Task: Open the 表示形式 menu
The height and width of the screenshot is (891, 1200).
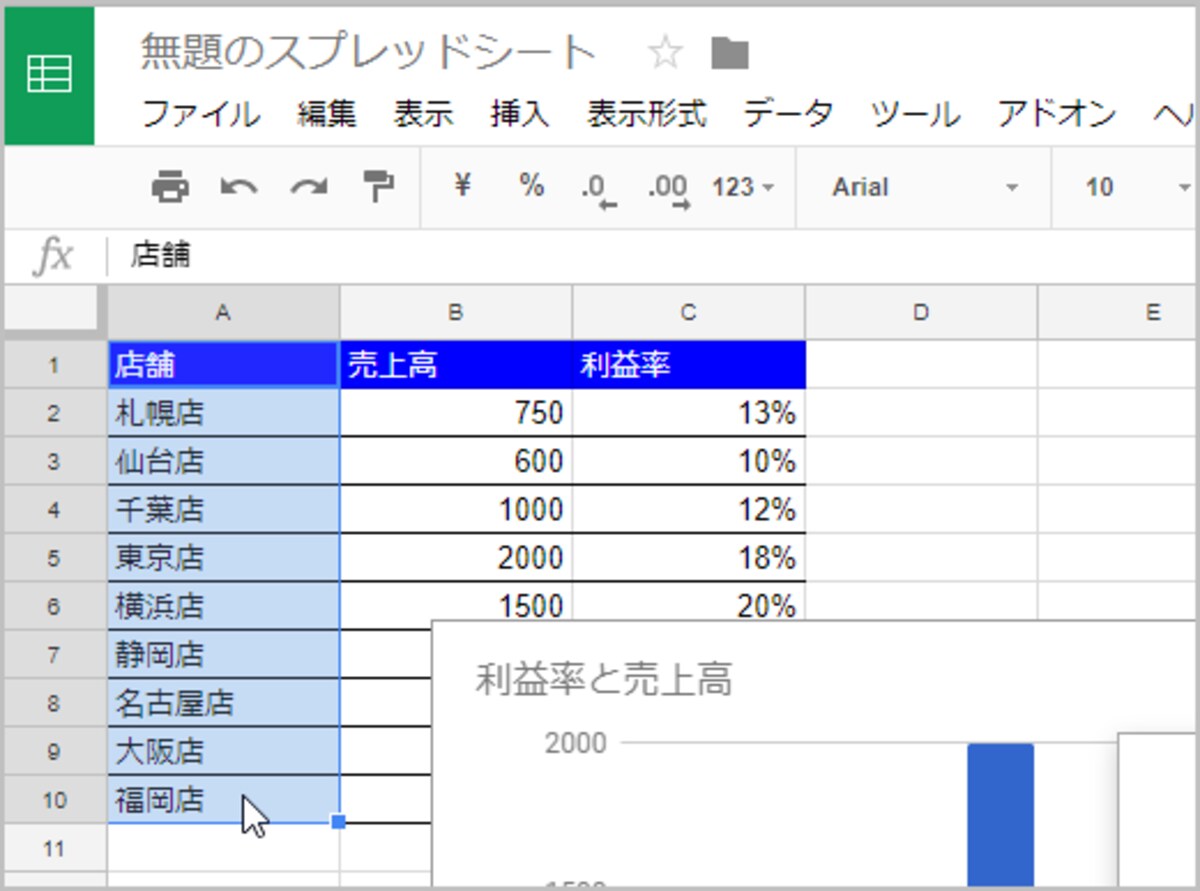Action: pos(646,114)
